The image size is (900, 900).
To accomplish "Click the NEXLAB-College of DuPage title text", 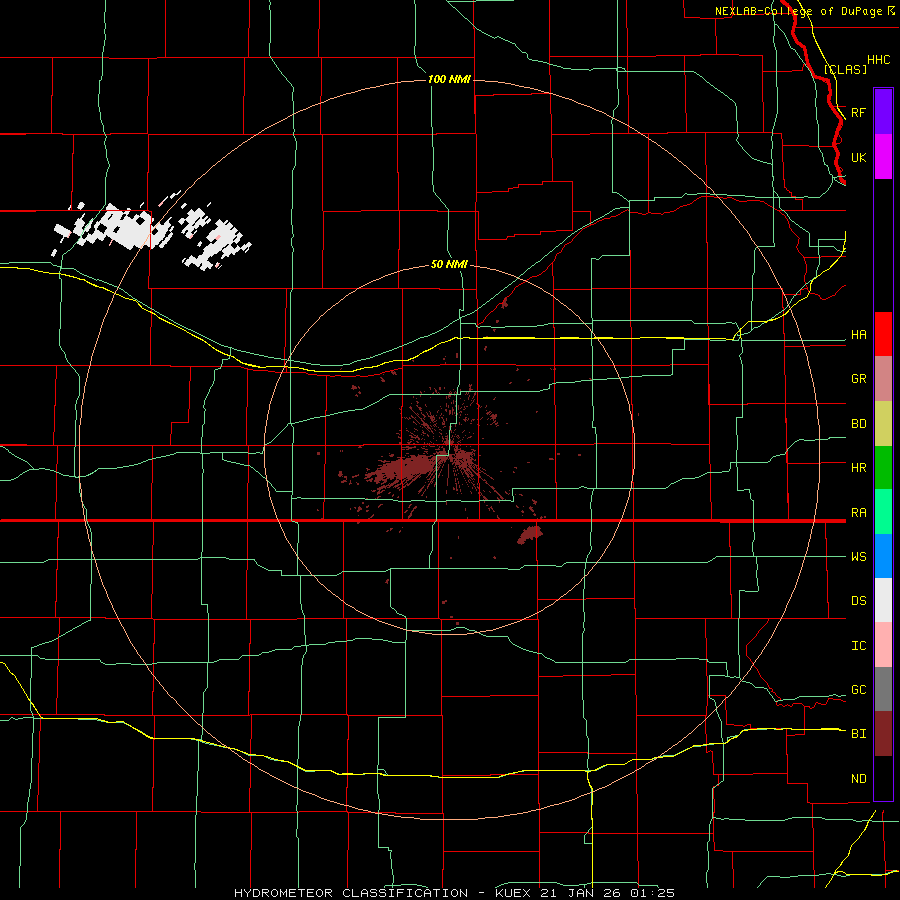I will click(800, 11).
